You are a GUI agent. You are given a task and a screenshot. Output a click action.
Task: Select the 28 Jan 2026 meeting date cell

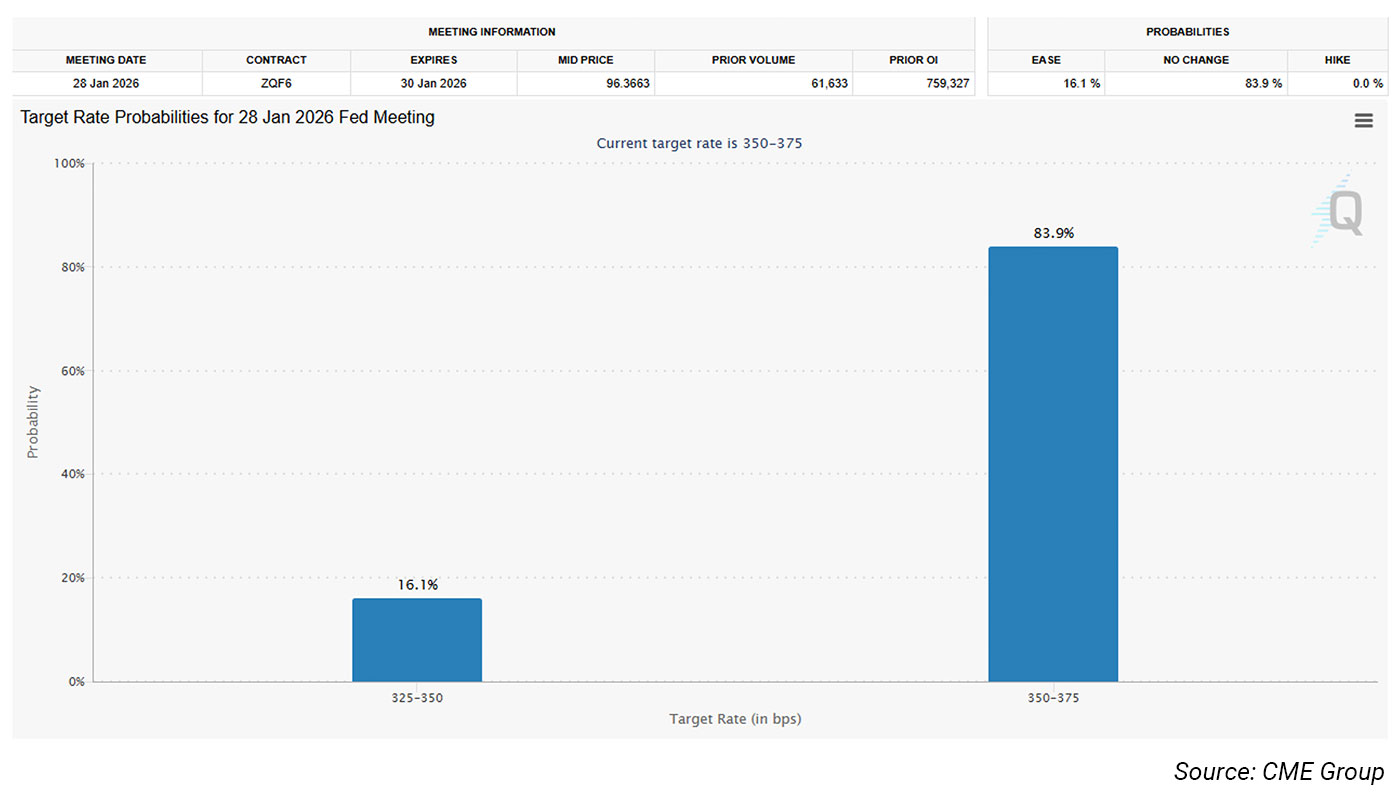coord(106,83)
